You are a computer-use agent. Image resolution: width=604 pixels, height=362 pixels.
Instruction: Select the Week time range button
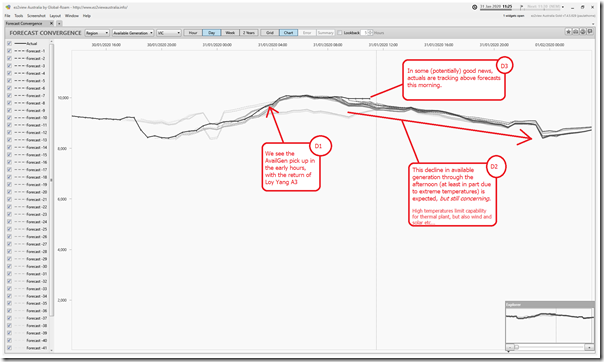[230, 33]
